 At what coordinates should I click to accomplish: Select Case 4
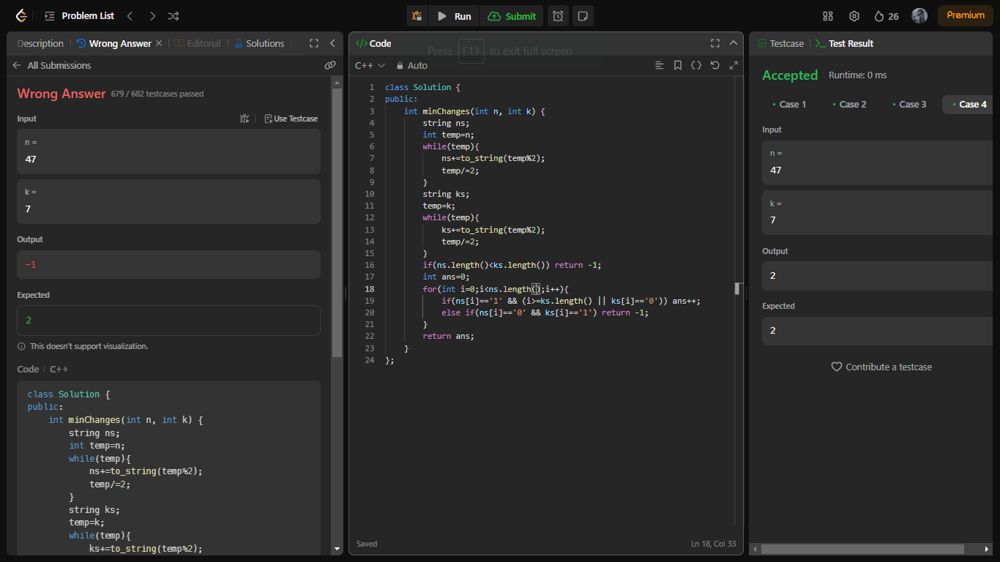[969, 104]
